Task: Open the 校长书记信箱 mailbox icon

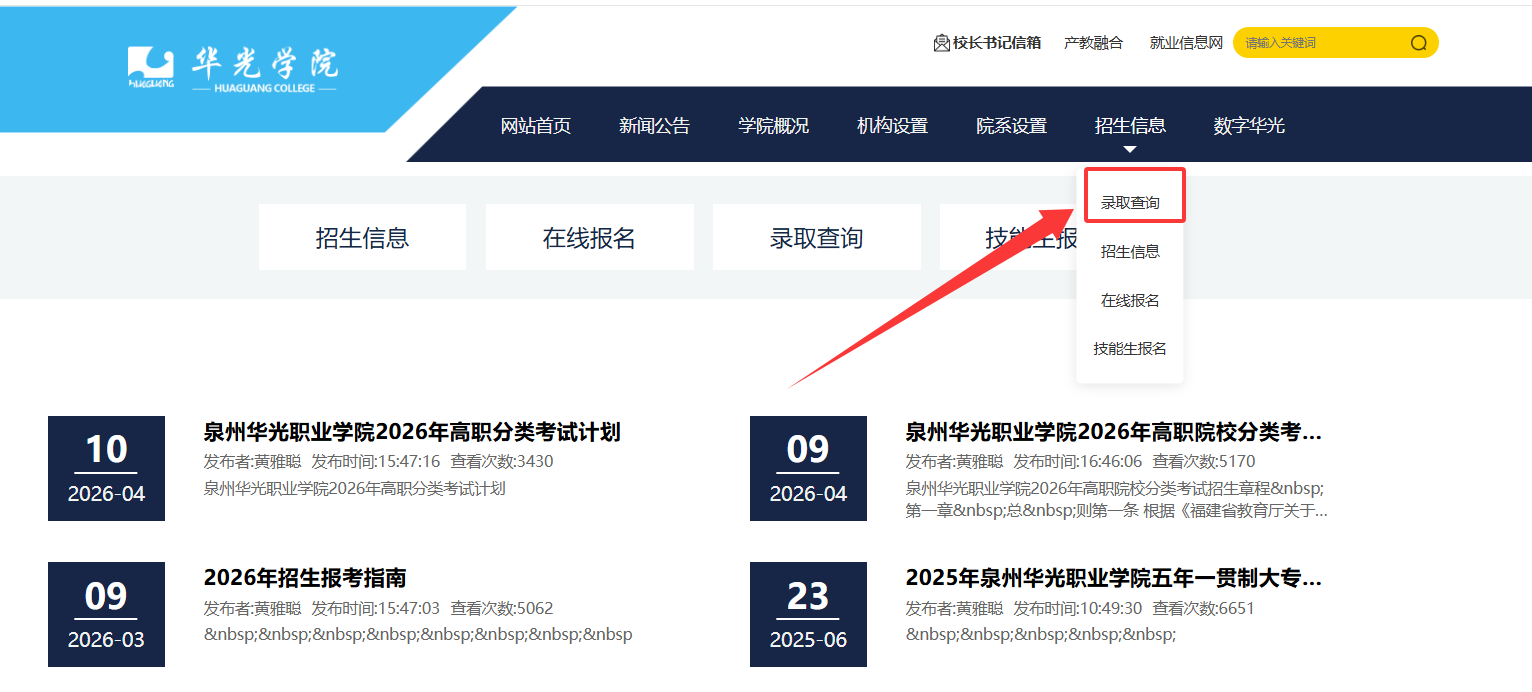Action: [941, 43]
